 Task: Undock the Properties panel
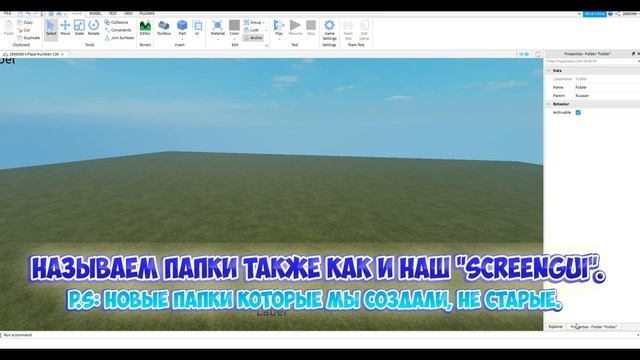tap(633, 53)
